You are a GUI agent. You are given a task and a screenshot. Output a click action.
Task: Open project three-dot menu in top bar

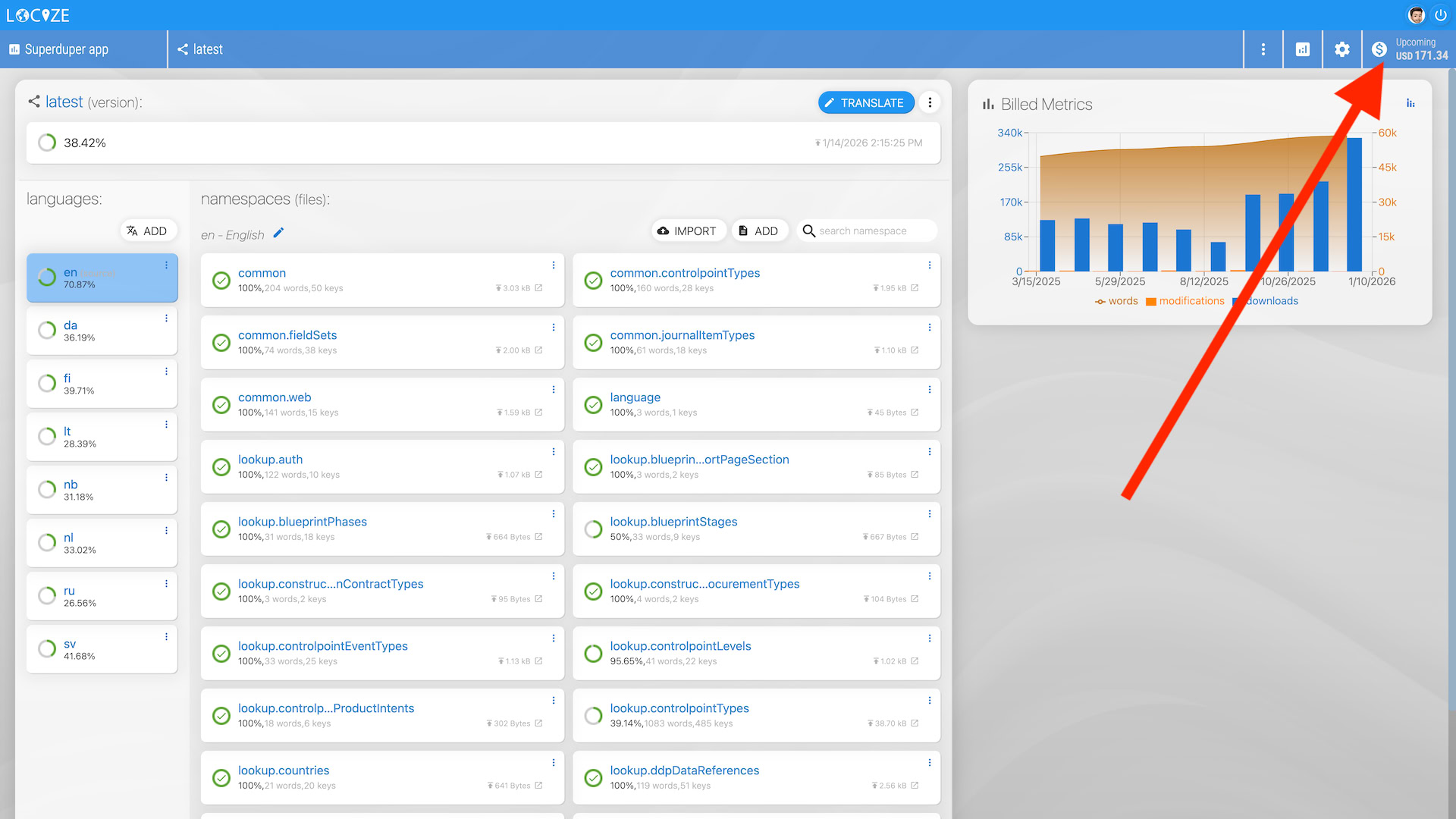coord(1263,49)
